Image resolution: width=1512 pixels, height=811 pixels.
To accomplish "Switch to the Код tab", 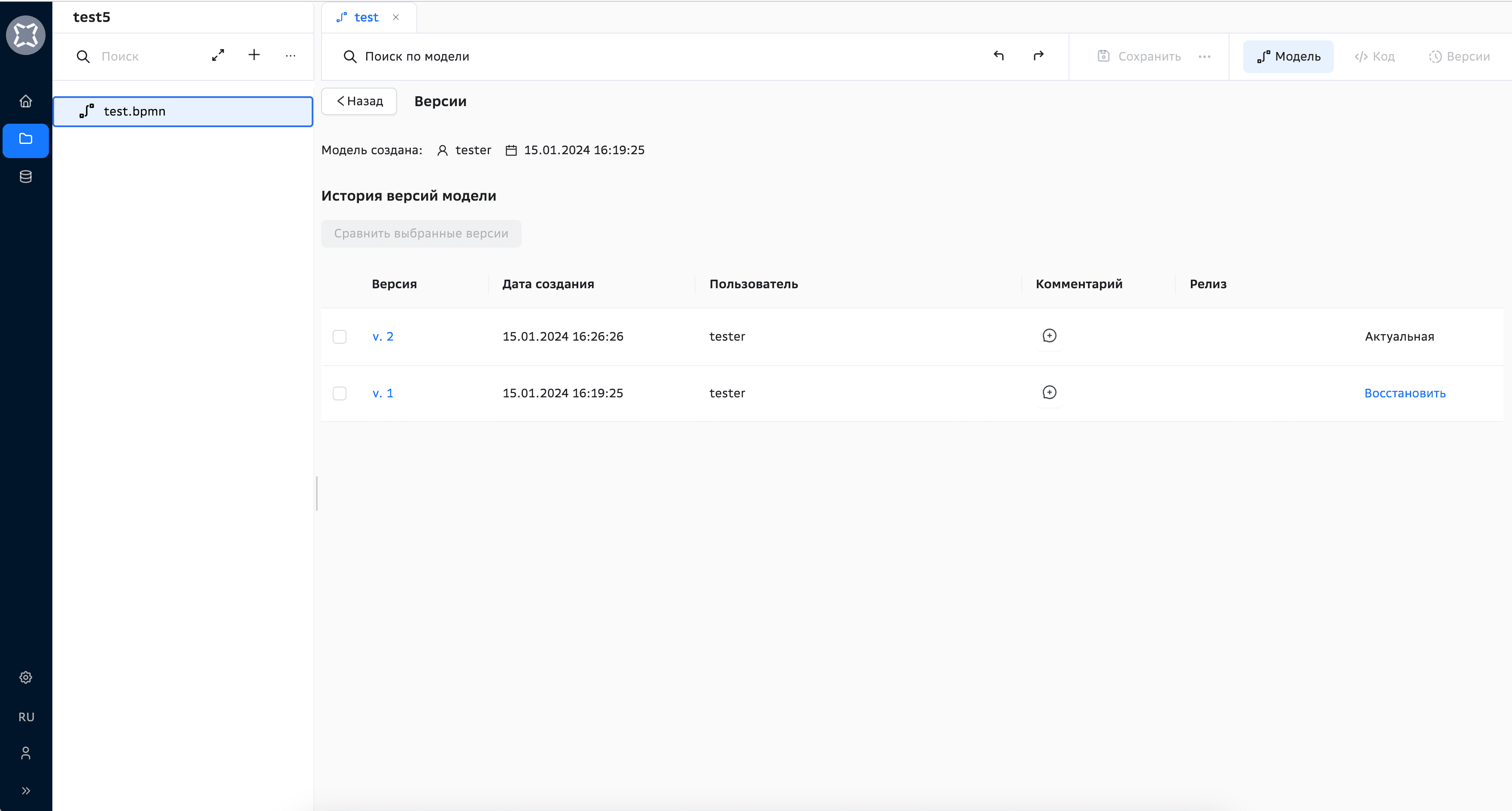I will 1374,56.
